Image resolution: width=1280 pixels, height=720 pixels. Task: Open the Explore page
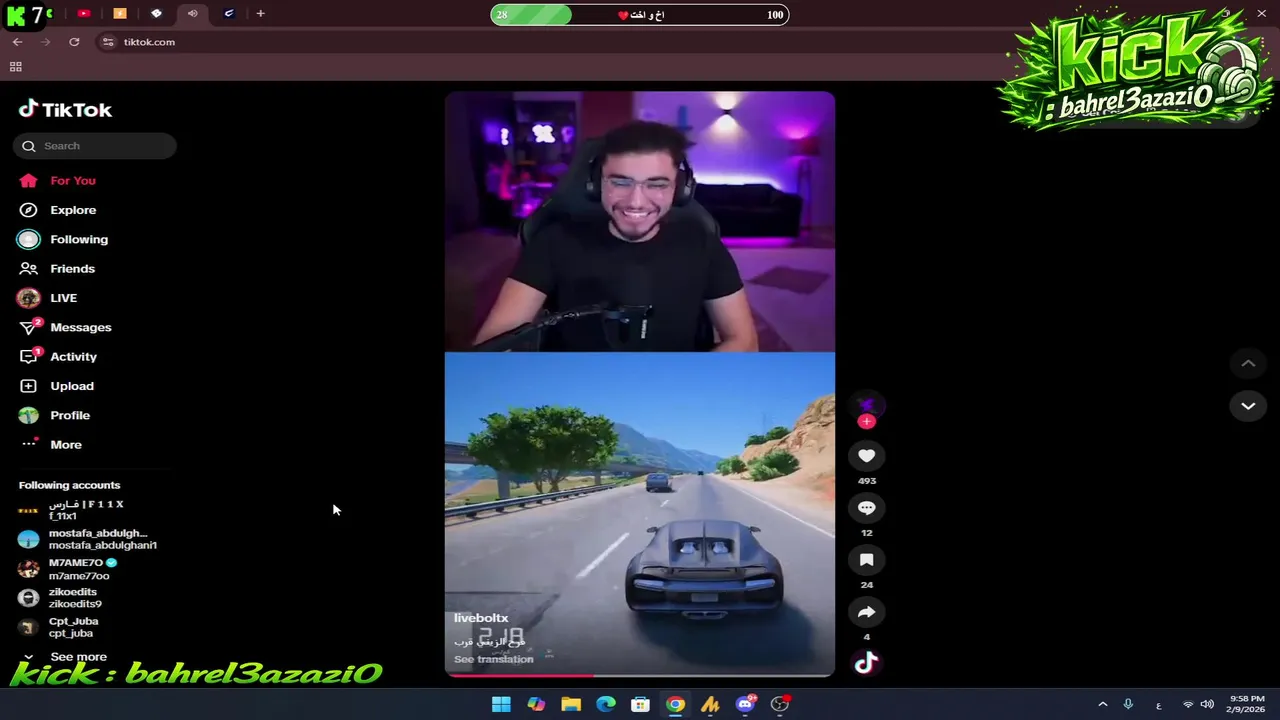point(58,210)
